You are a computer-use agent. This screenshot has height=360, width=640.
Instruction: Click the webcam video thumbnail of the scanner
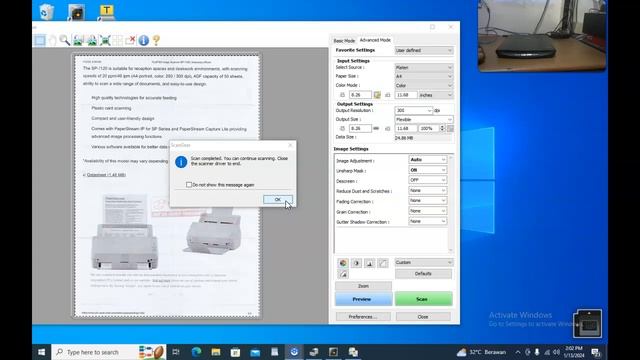542,36
